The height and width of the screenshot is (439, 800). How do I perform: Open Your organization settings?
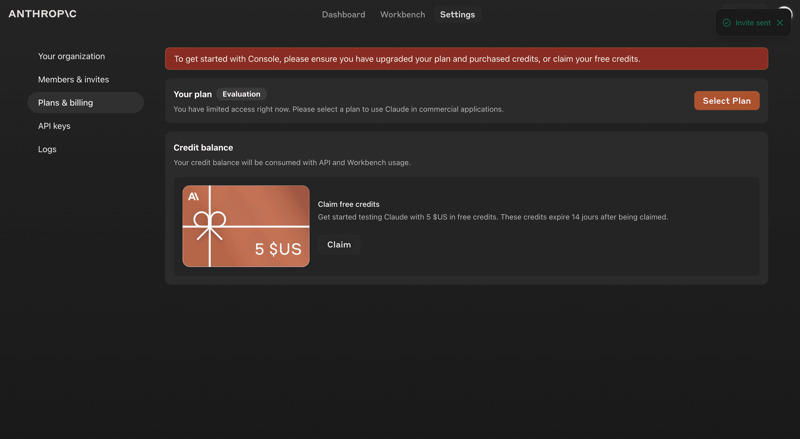[x=71, y=56]
